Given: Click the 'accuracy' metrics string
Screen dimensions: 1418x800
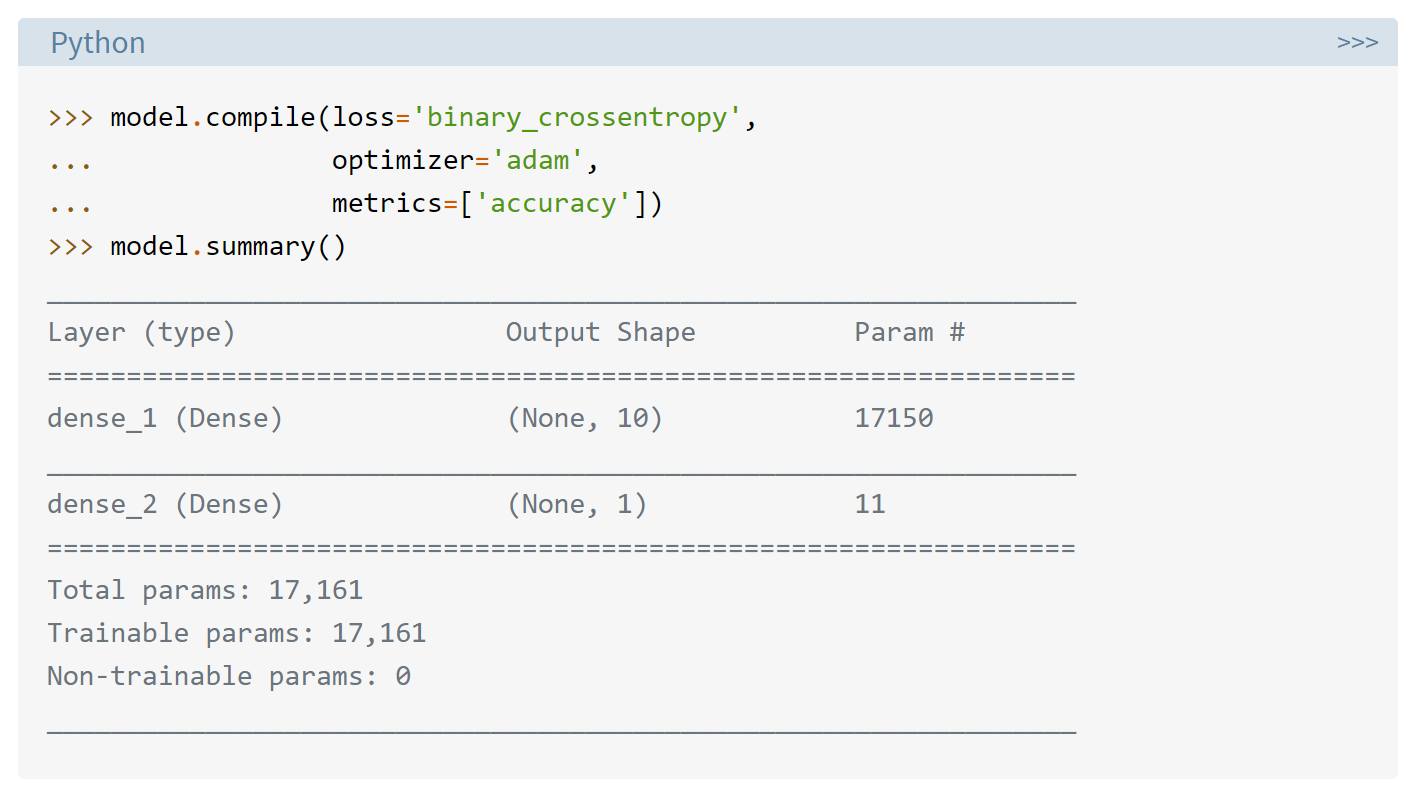Looking at the screenshot, I should (x=553, y=204).
